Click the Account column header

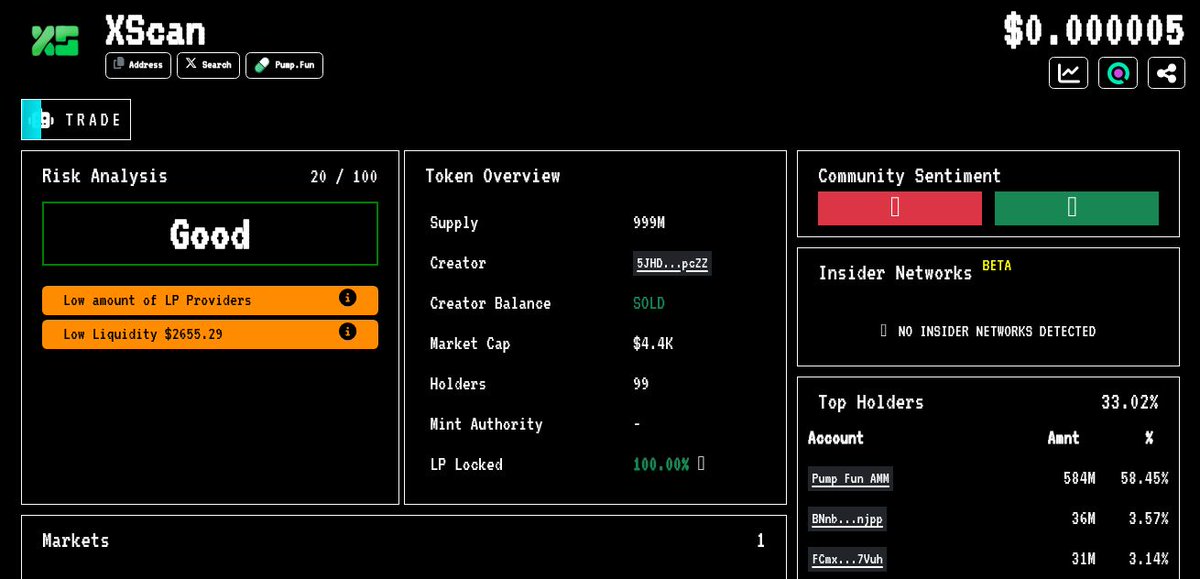[836, 438]
